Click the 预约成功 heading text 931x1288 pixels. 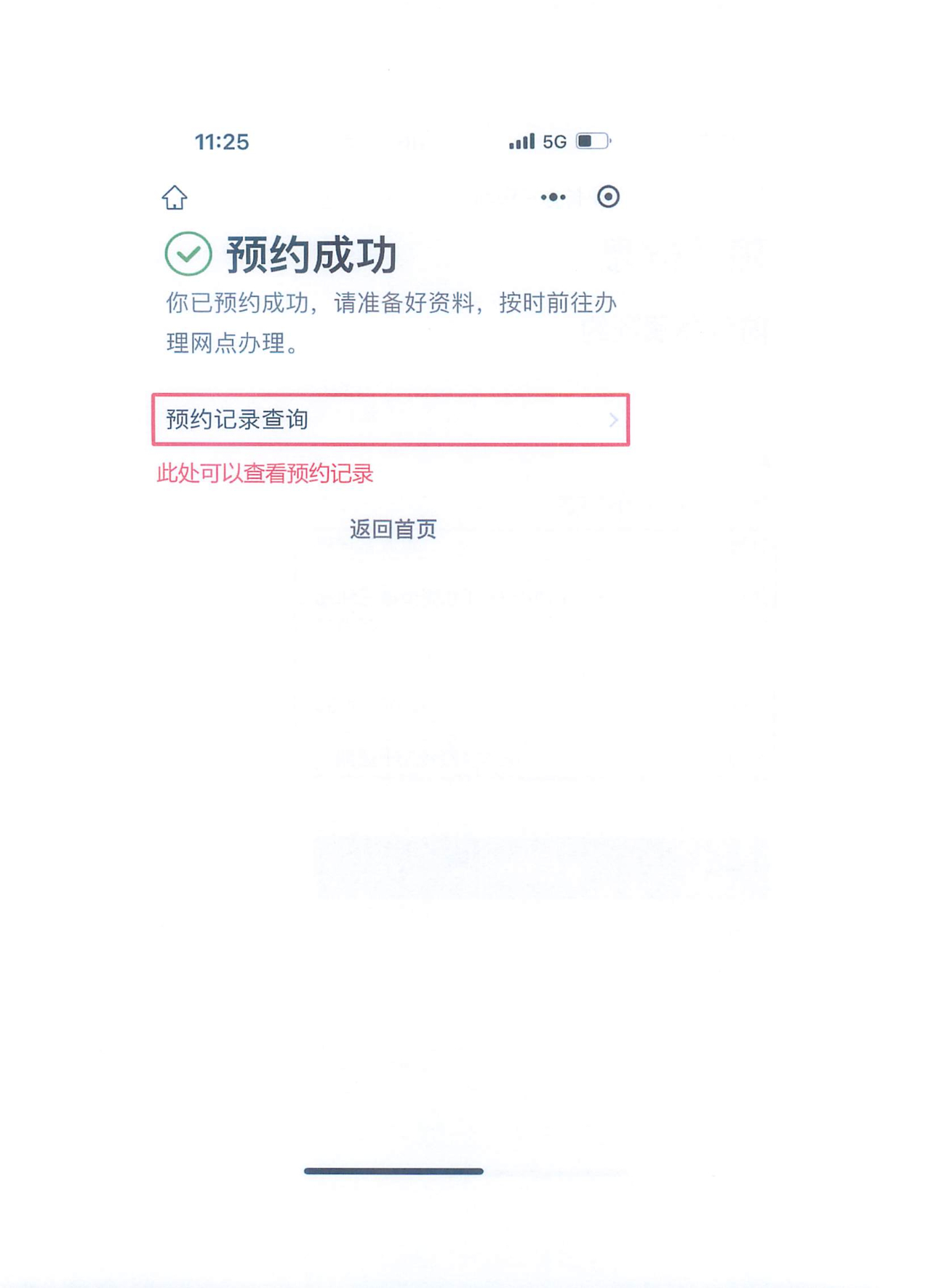click(311, 255)
